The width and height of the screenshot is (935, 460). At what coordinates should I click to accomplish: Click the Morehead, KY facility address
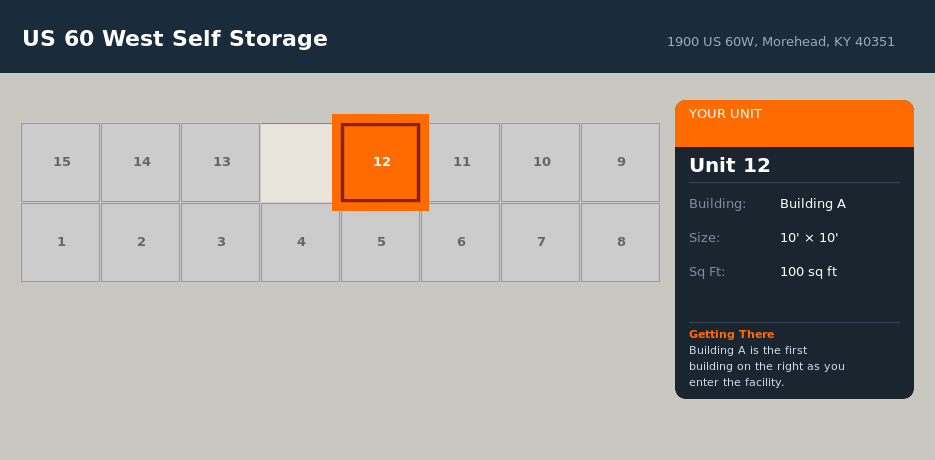[781, 42]
